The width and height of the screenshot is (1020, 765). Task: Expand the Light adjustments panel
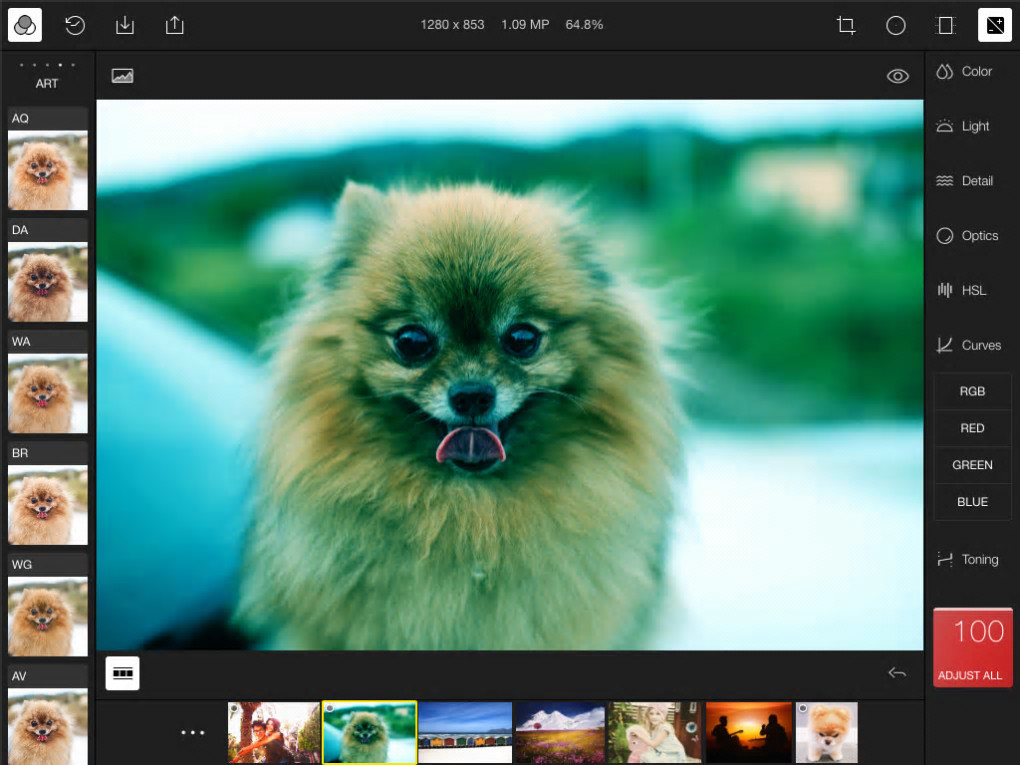[x=963, y=126]
